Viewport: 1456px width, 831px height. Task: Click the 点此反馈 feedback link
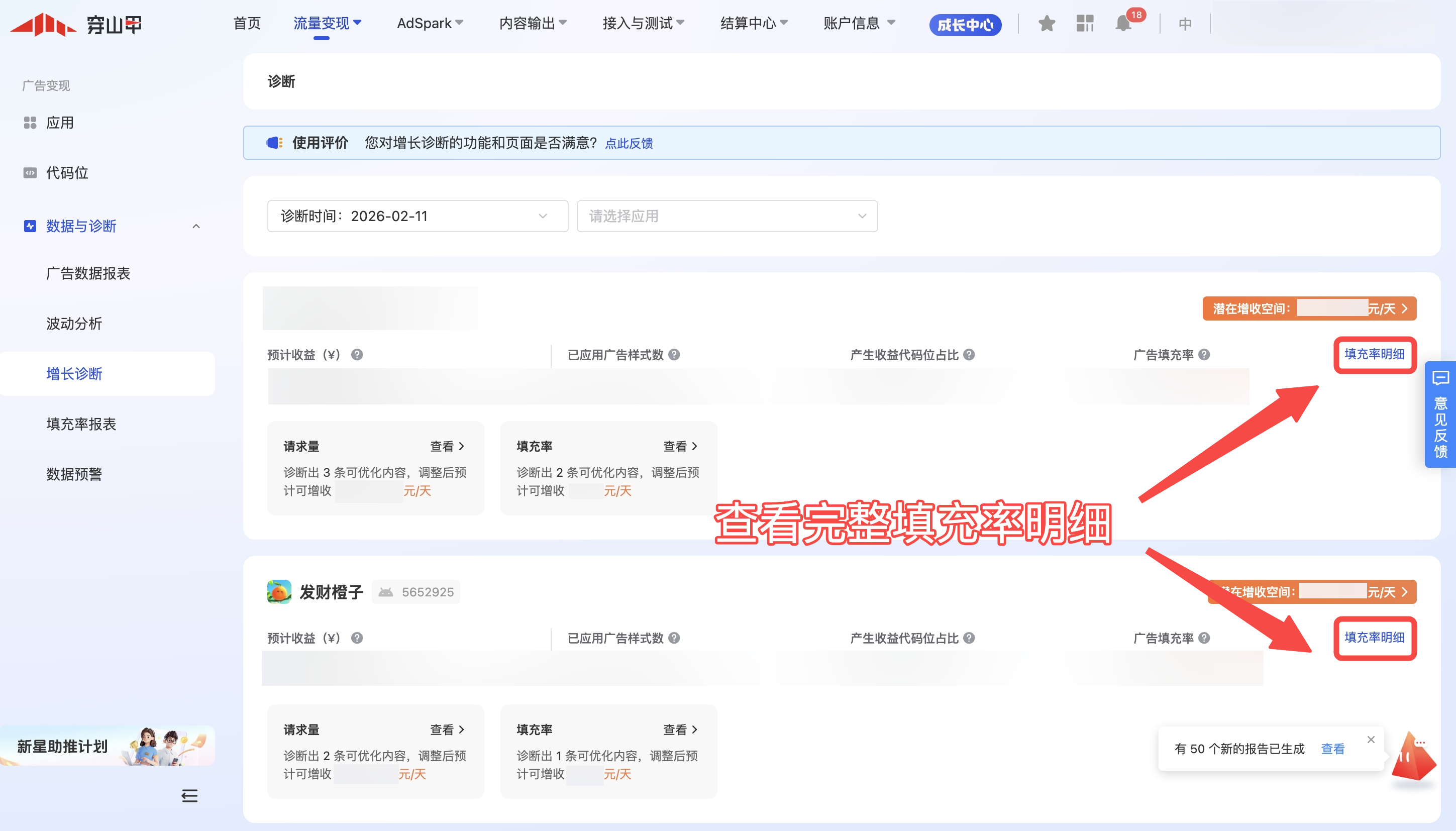click(x=629, y=143)
